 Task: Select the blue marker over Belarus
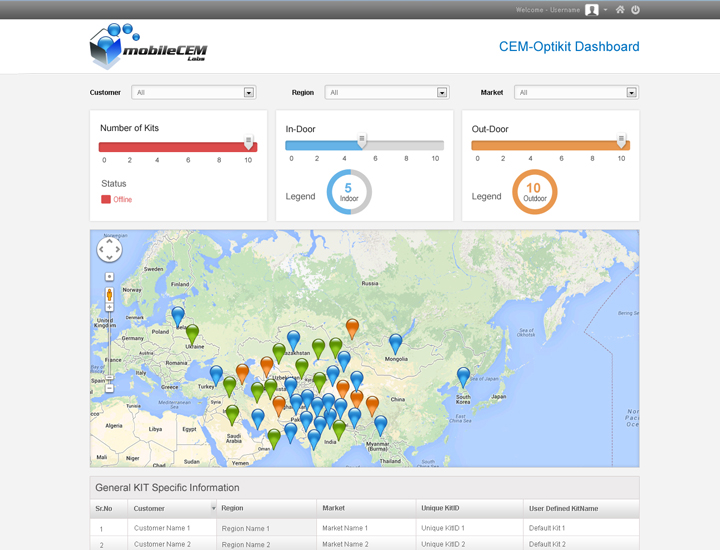[x=178, y=317]
